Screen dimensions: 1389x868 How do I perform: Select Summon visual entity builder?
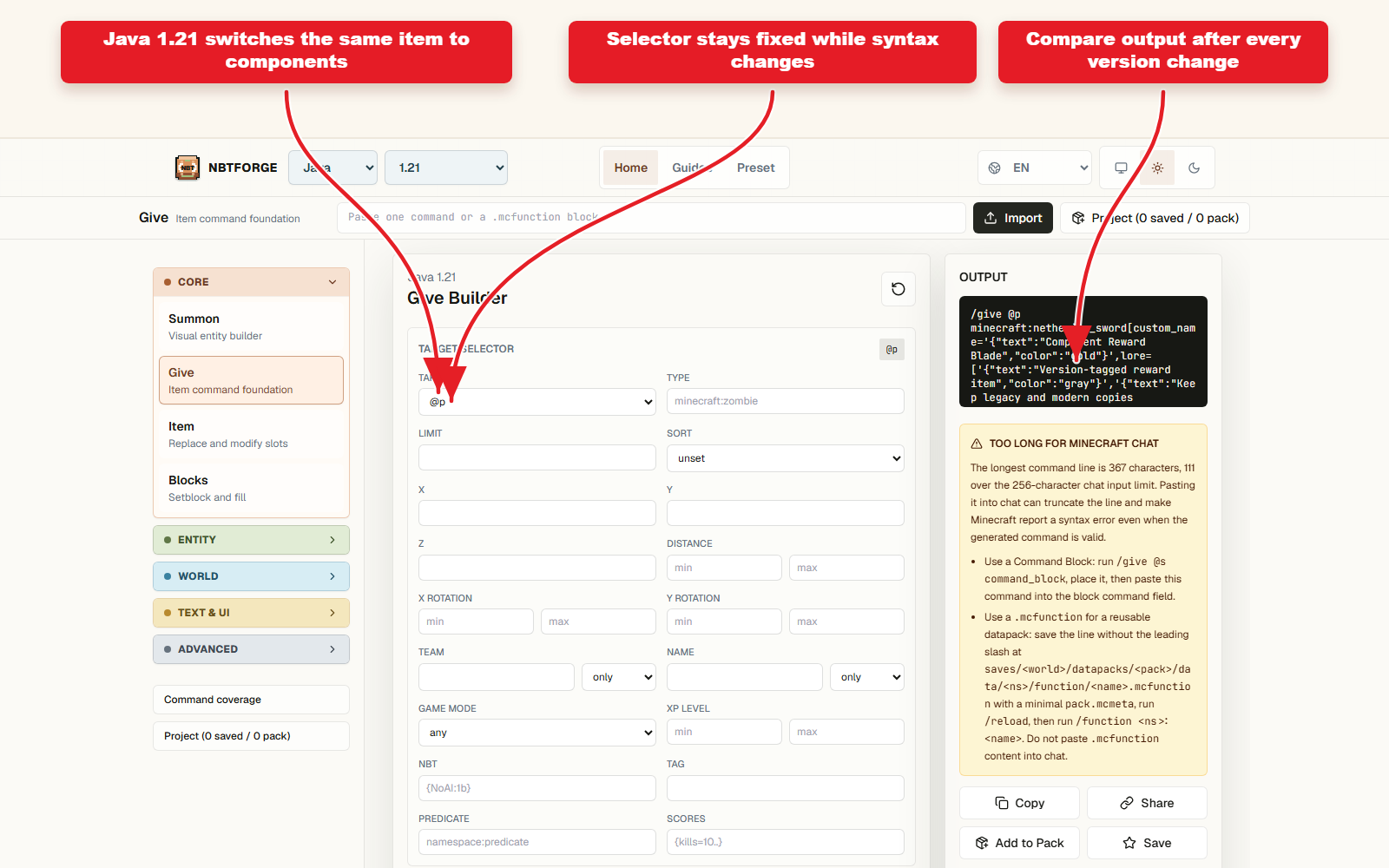tap(252, 327)
